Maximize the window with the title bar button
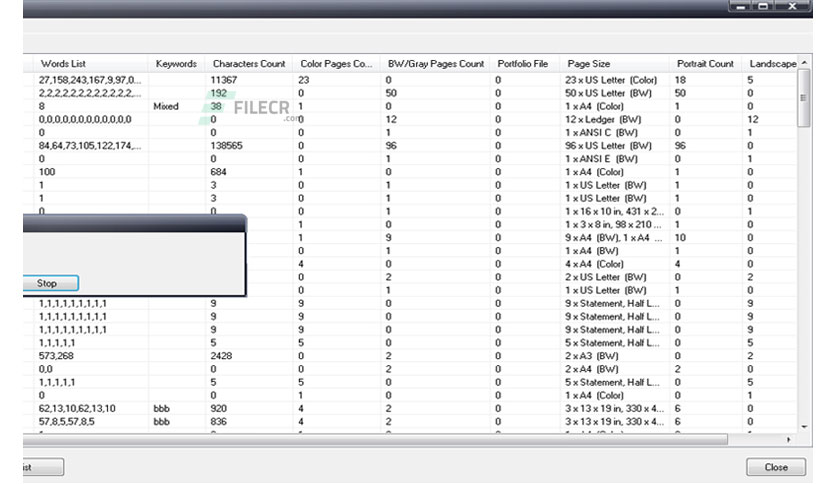Screen dimensions: 836x484 (763, 6)
